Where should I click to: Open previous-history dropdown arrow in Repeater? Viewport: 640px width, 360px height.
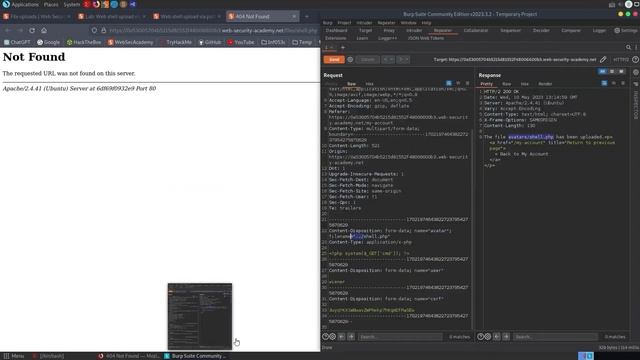391,60
